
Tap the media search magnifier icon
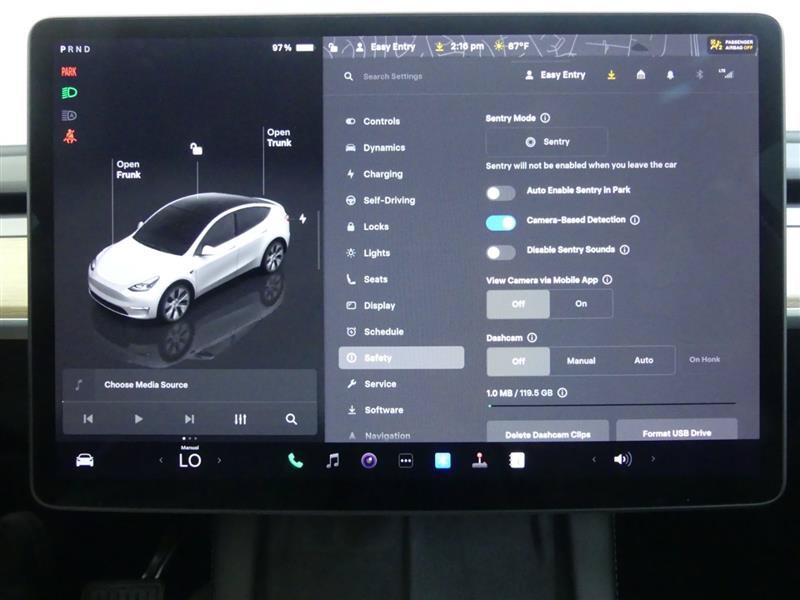point(291,419)
